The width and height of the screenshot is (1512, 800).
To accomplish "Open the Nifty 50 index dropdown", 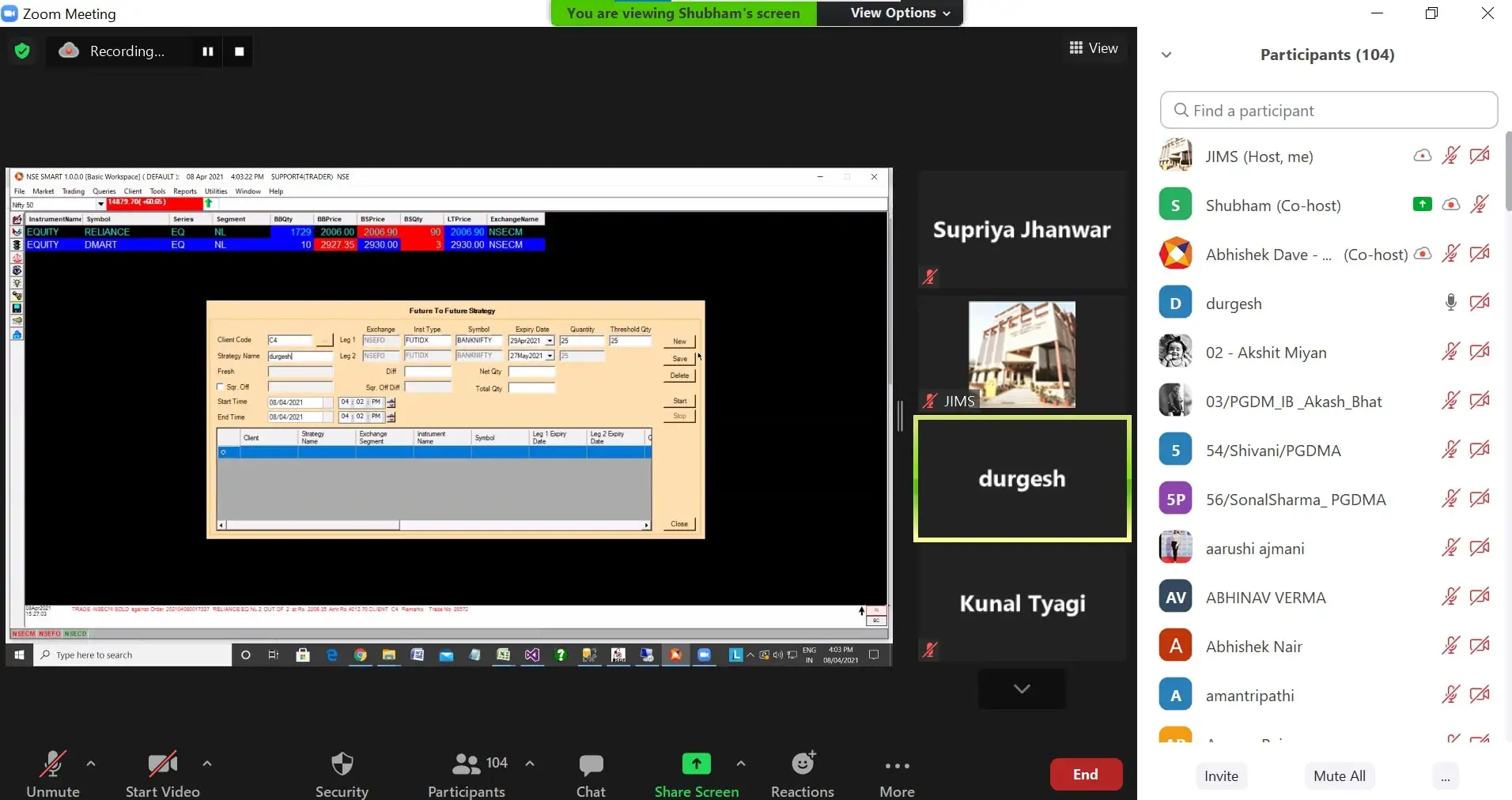I will [x=100, y=205].
